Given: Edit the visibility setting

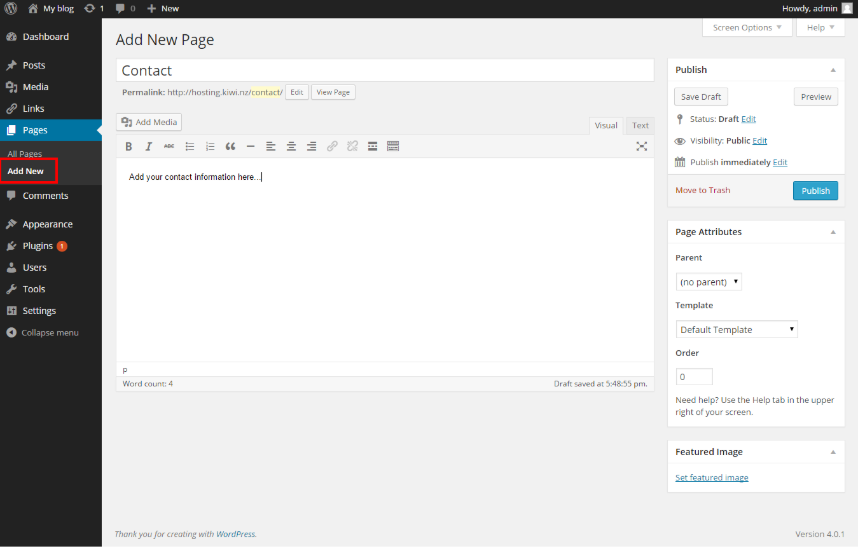Looking at the screenshot, I should pos(759,141).
